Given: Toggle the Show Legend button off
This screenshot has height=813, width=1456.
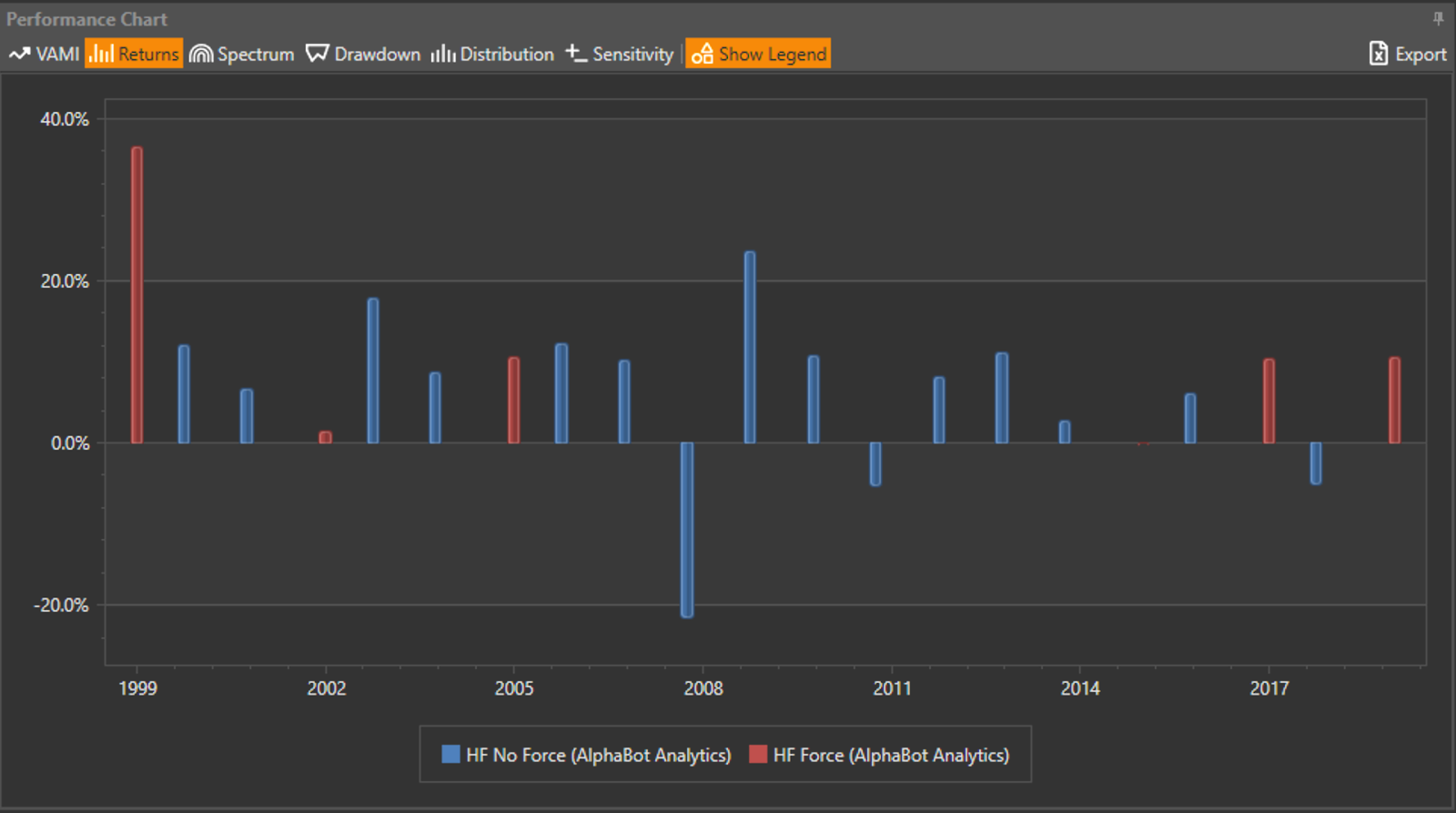Looking at the screenshot, I should [x=758, y=54].
